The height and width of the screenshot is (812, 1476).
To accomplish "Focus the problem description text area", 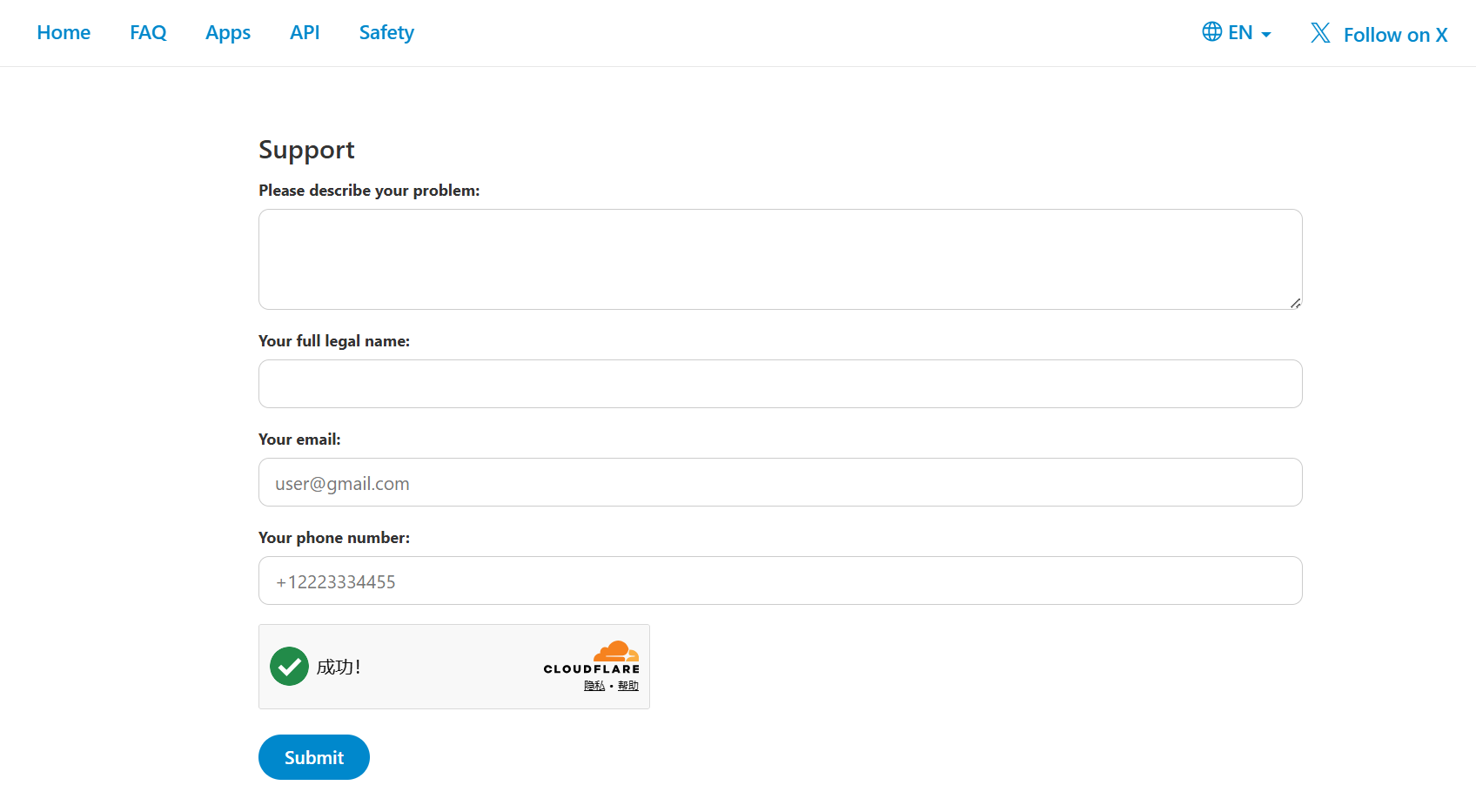I will pos(781,259).
